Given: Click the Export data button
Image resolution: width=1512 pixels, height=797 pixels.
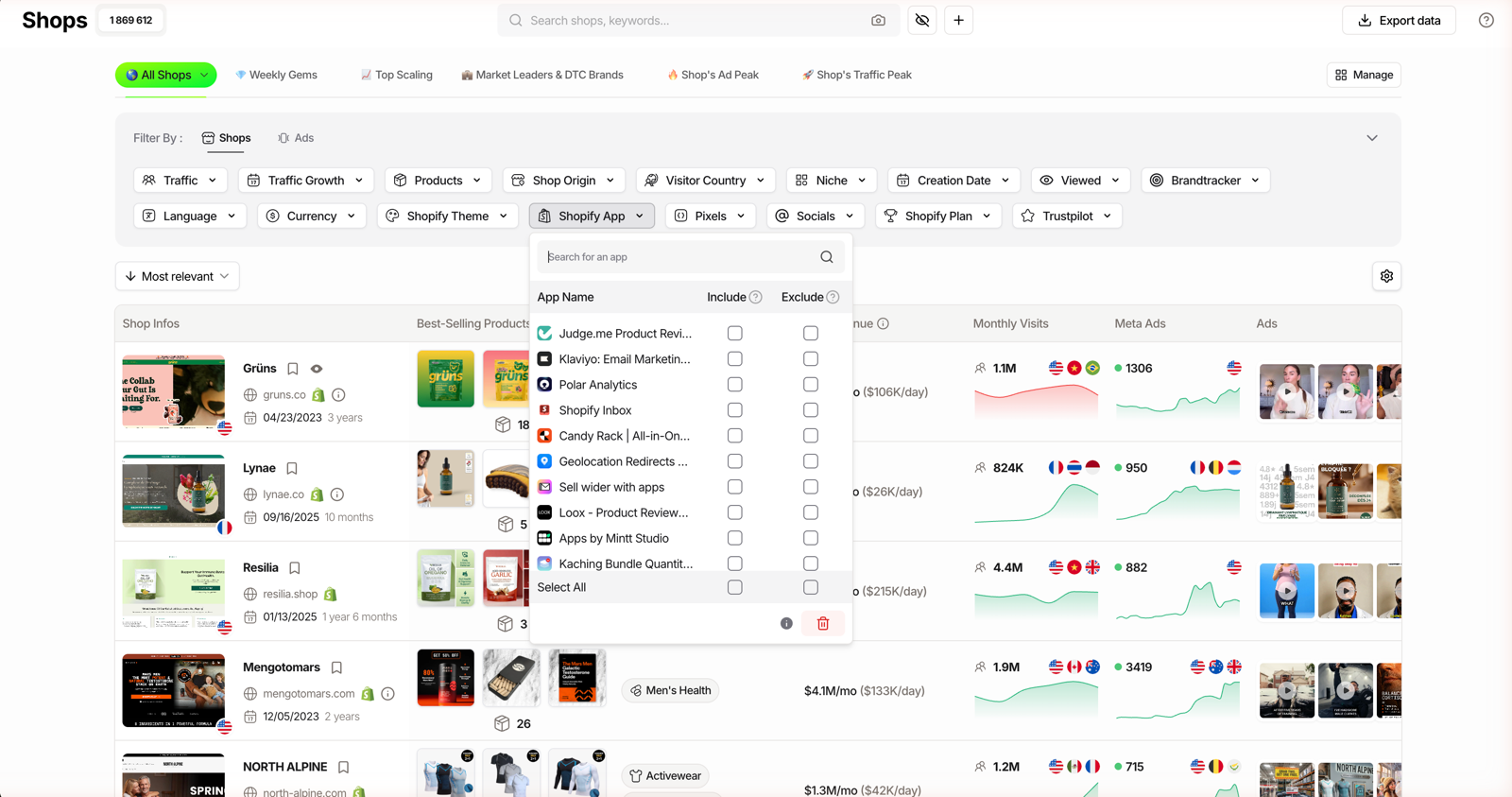Looking at the screenshot, I should (1400, 21).
